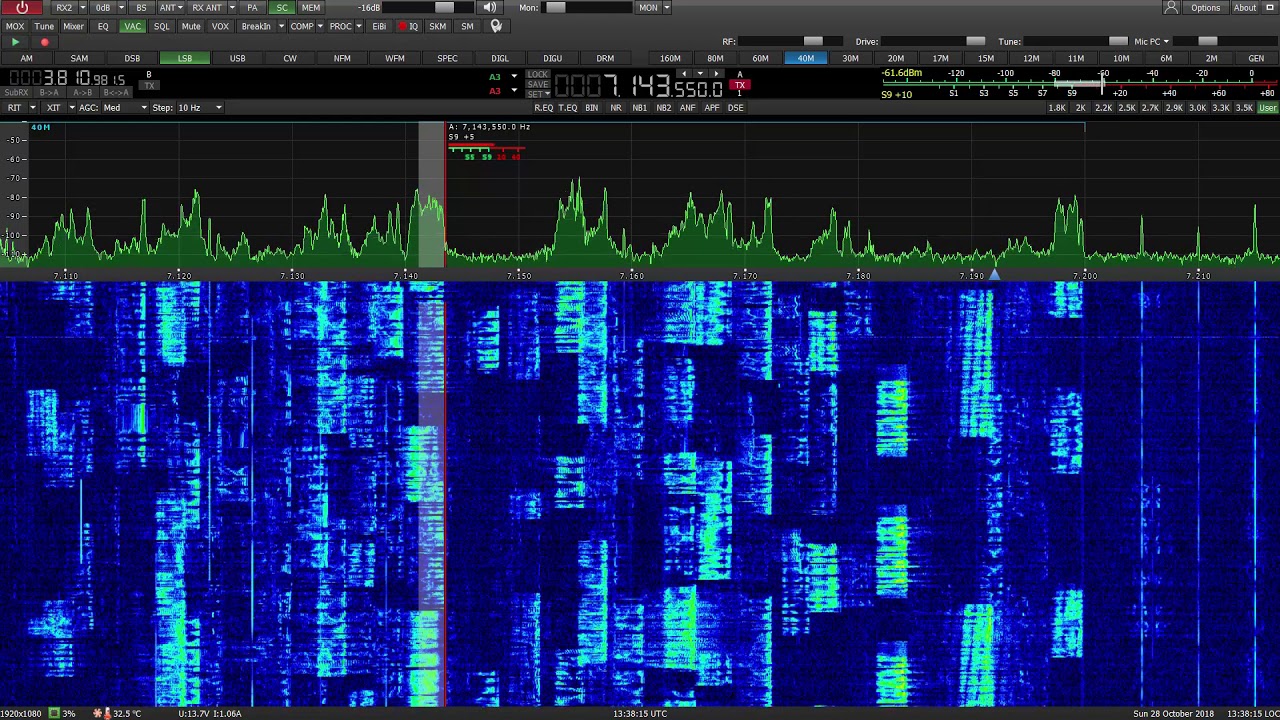Click the tune frequency right arrow
The height and width of the screenshot is (720, 1280).
716,74
